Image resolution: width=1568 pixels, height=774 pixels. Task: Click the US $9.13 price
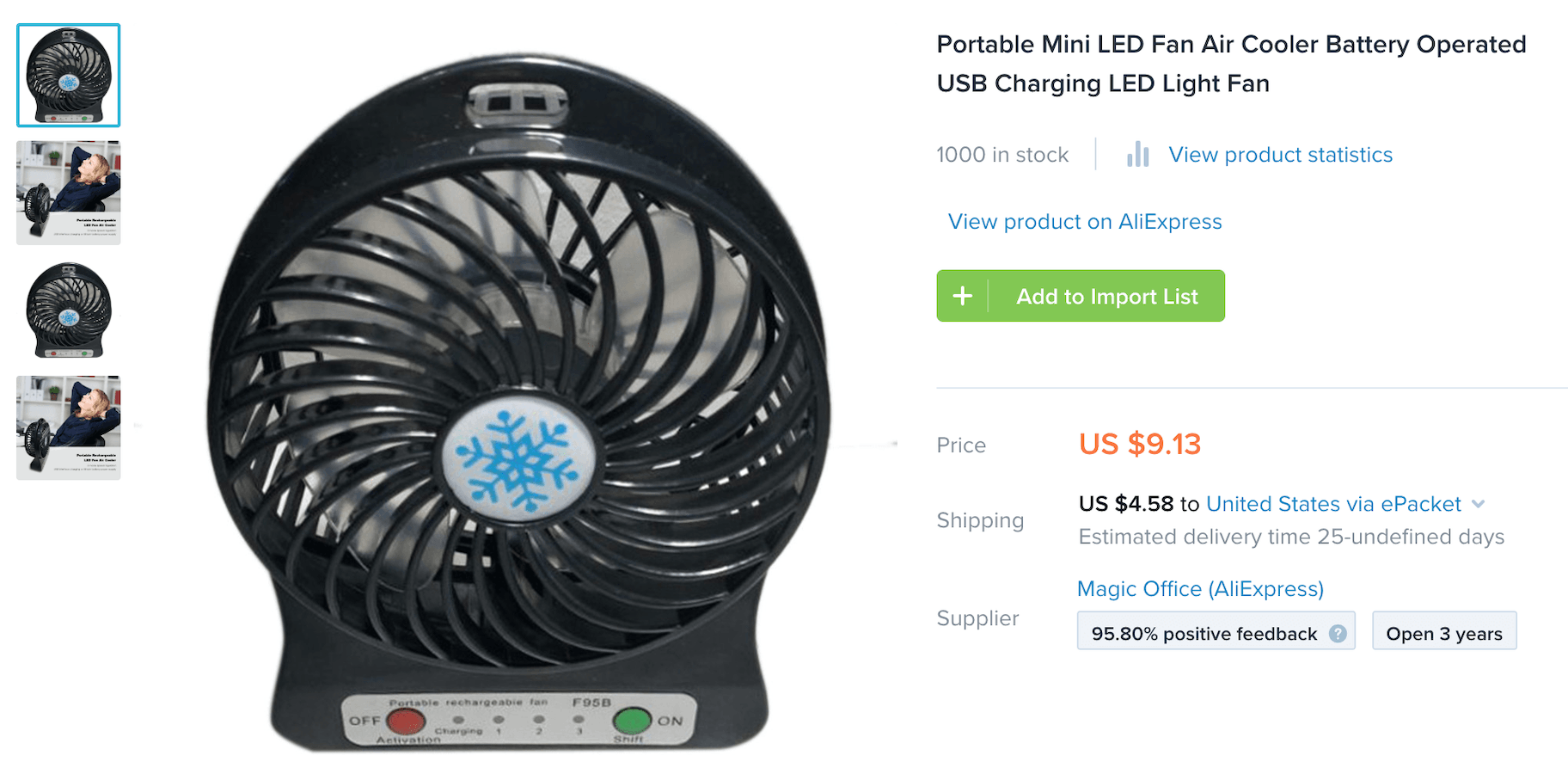1140,444
